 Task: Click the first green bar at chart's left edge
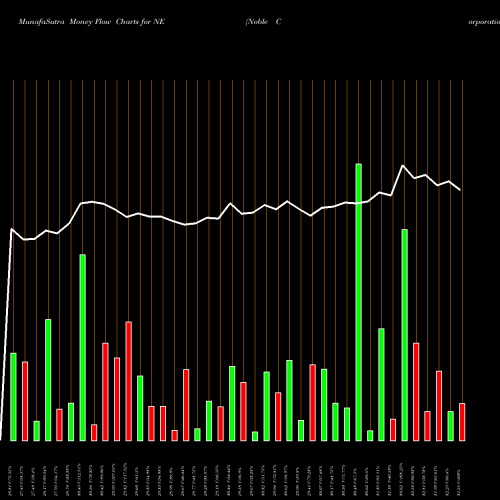(x=13, y=397)
